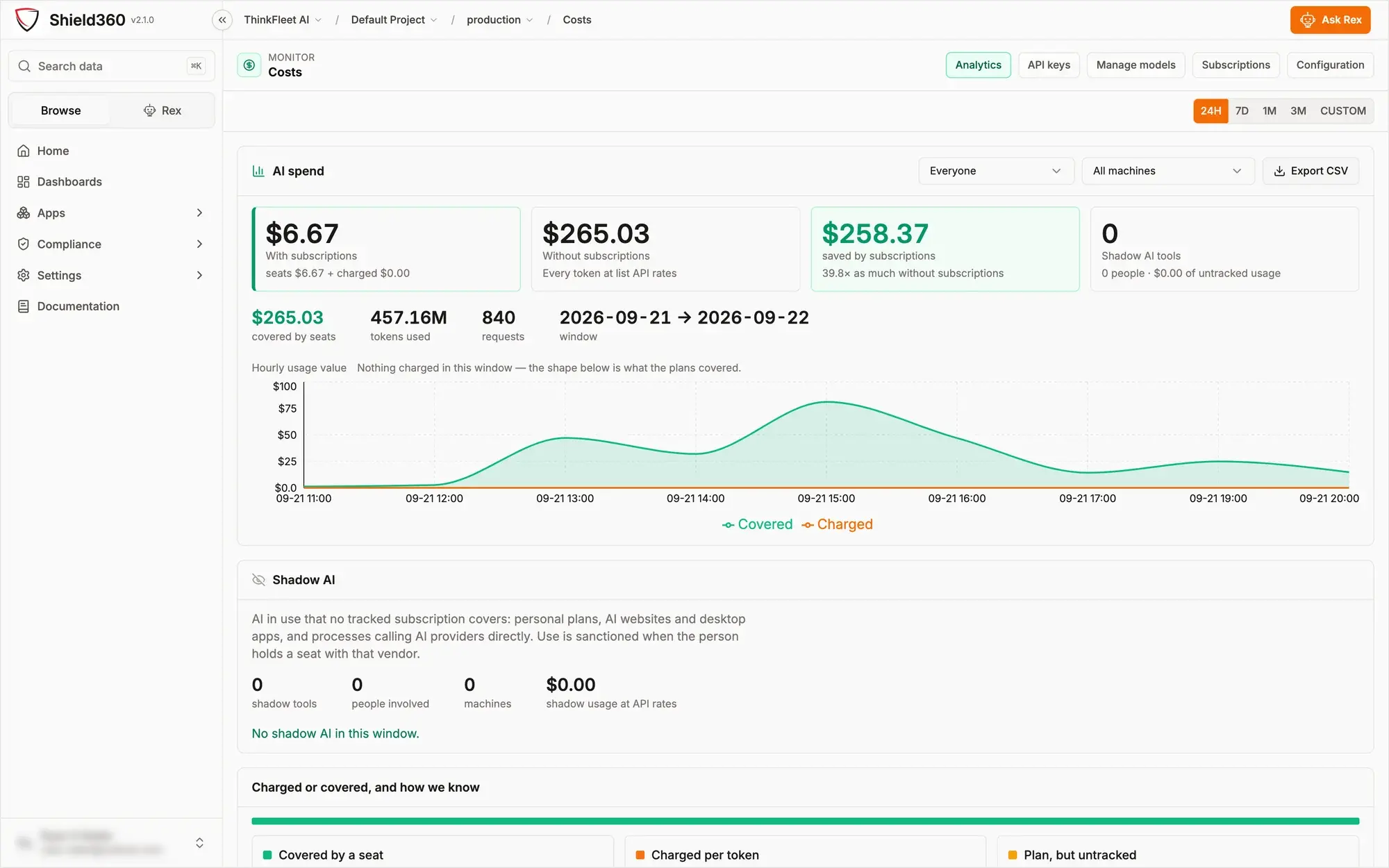Click the Documentation book icon
The width and height of the screenshot is (1389, 868).
click(x=24, y=306)
